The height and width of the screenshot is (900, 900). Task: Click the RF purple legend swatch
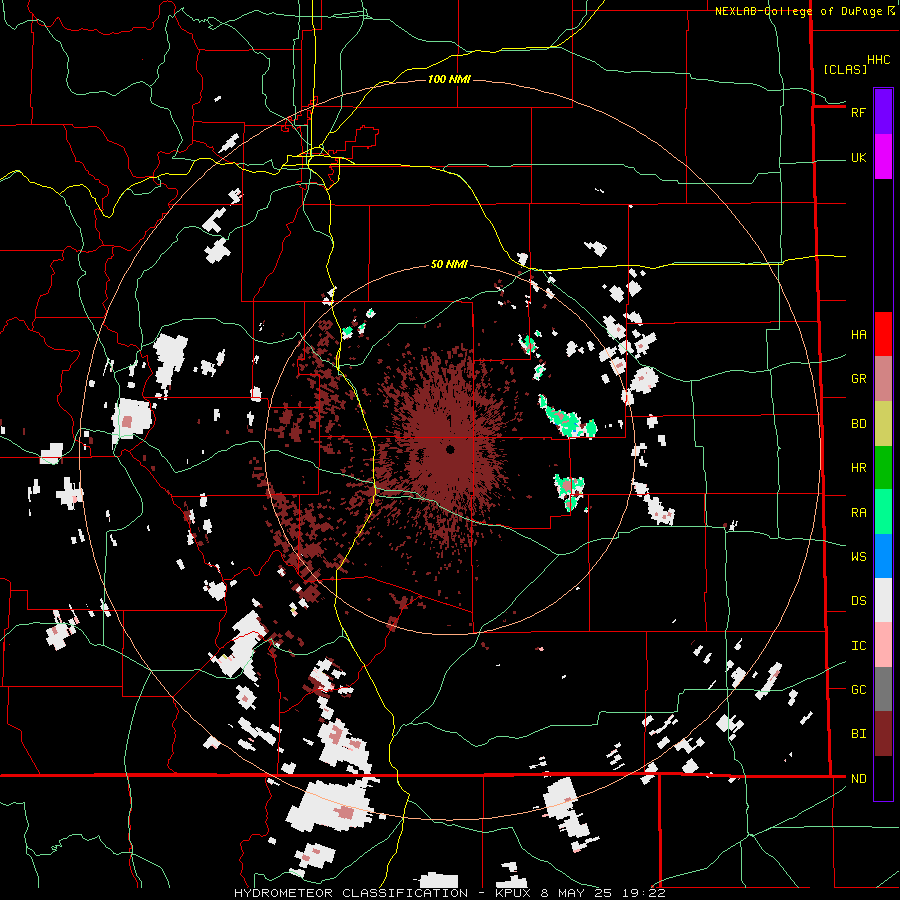tap(883, 112)
